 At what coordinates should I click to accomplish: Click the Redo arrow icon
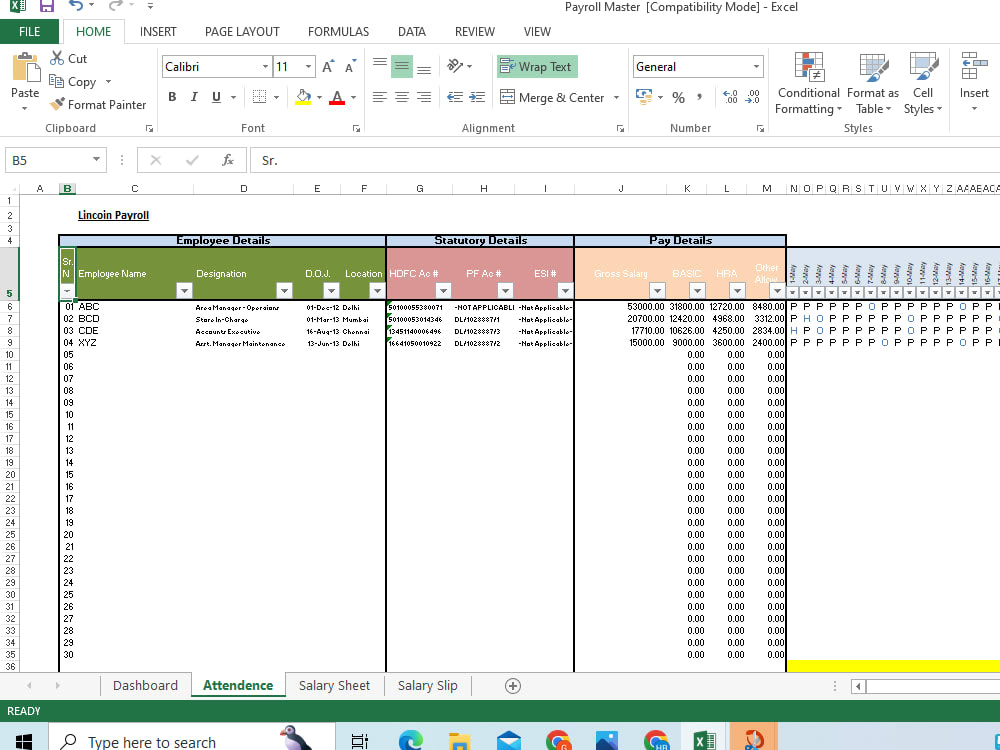(x=115, y=6)
